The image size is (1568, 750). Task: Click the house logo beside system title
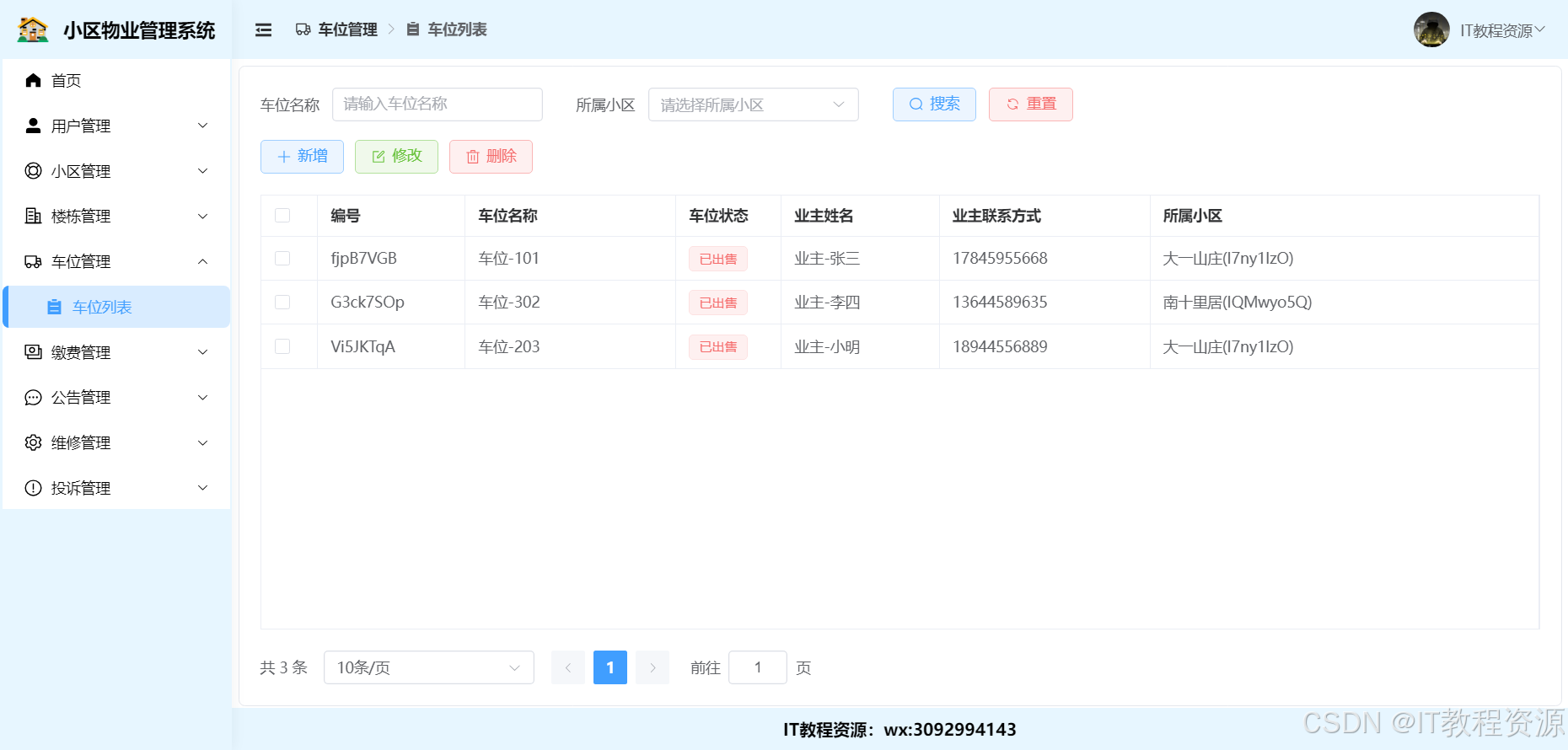(33, 29)
